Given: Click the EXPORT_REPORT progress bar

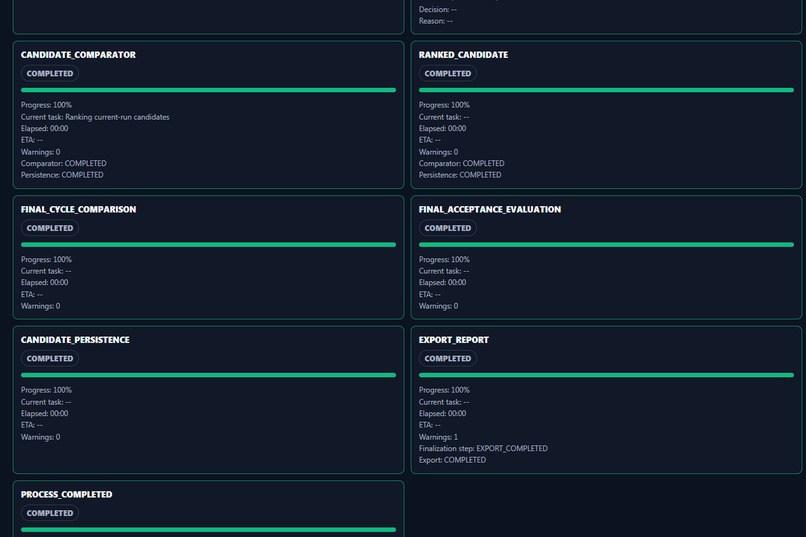Looking at the screenshot, I should coord(606,375).
